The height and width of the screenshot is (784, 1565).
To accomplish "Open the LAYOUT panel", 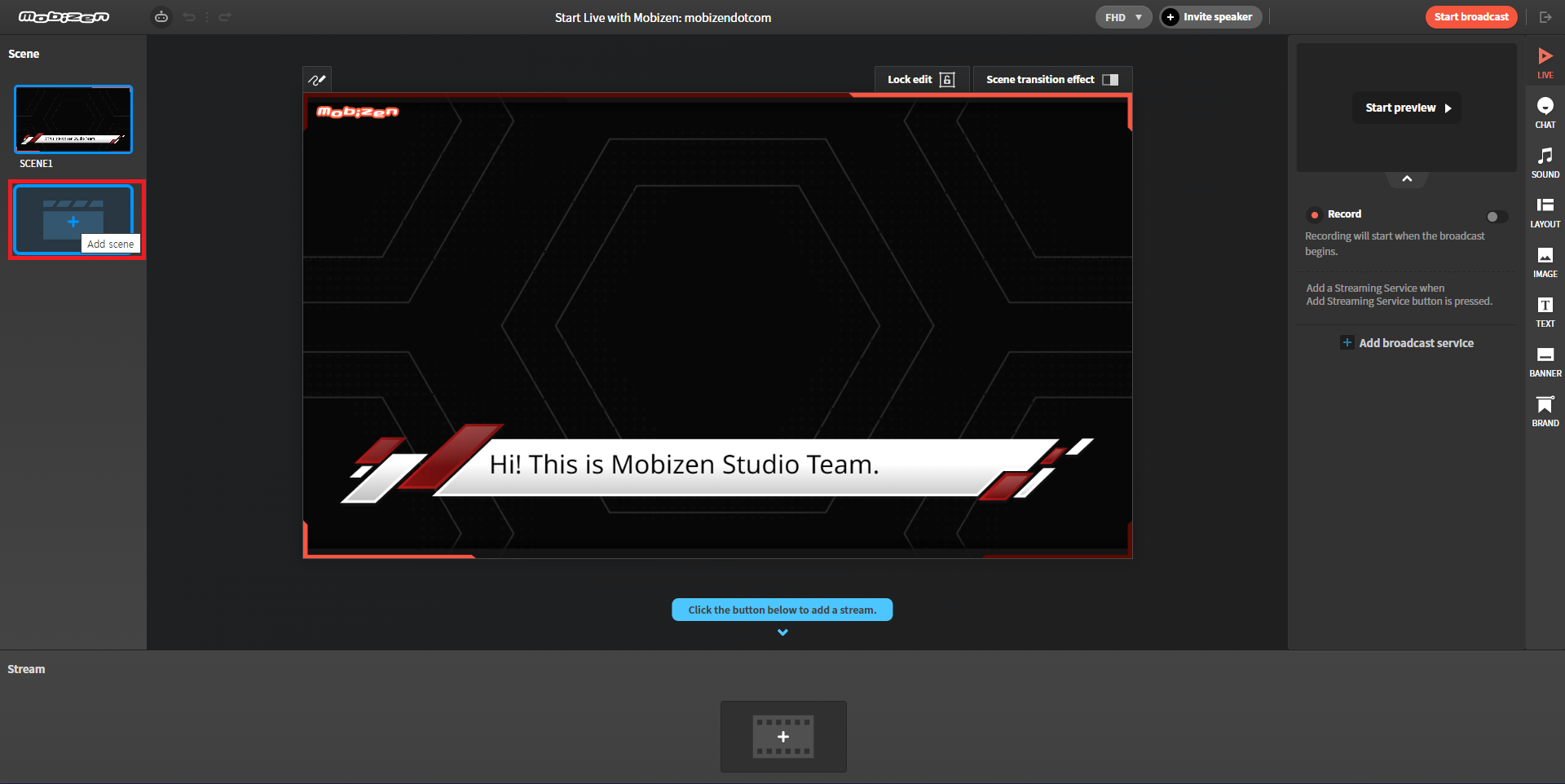I will tap(1545, 212).
